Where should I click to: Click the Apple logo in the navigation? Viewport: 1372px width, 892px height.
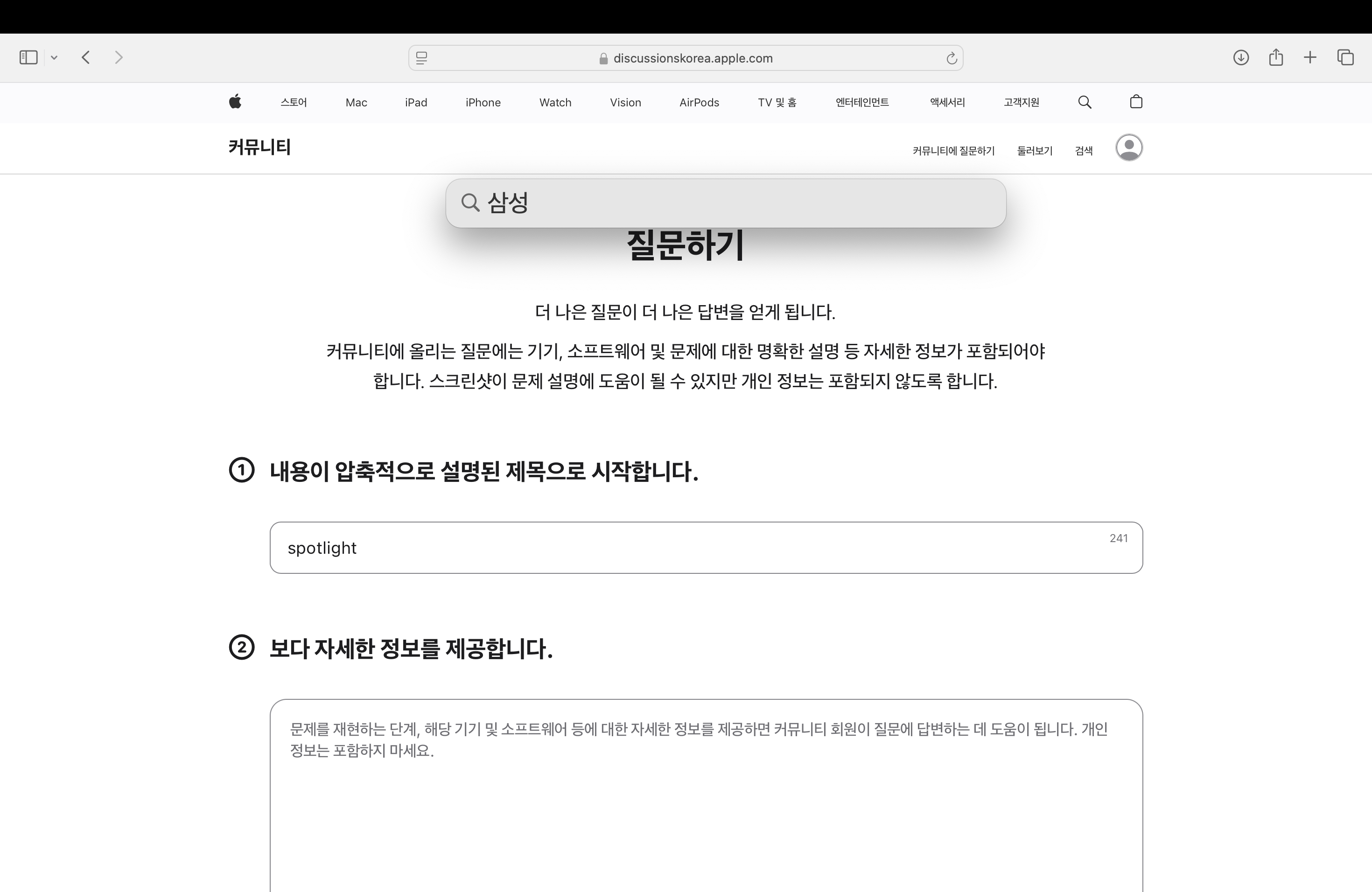click(x=235, y=102)
